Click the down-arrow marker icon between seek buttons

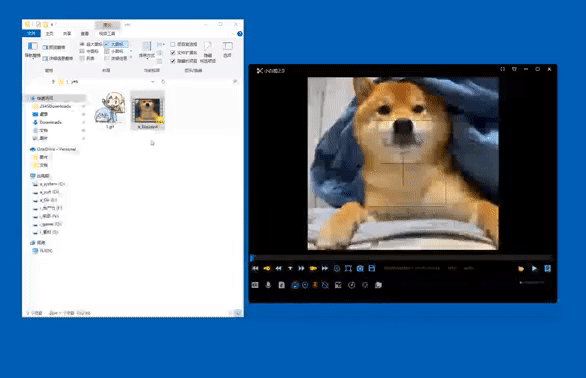pos(290,268)
